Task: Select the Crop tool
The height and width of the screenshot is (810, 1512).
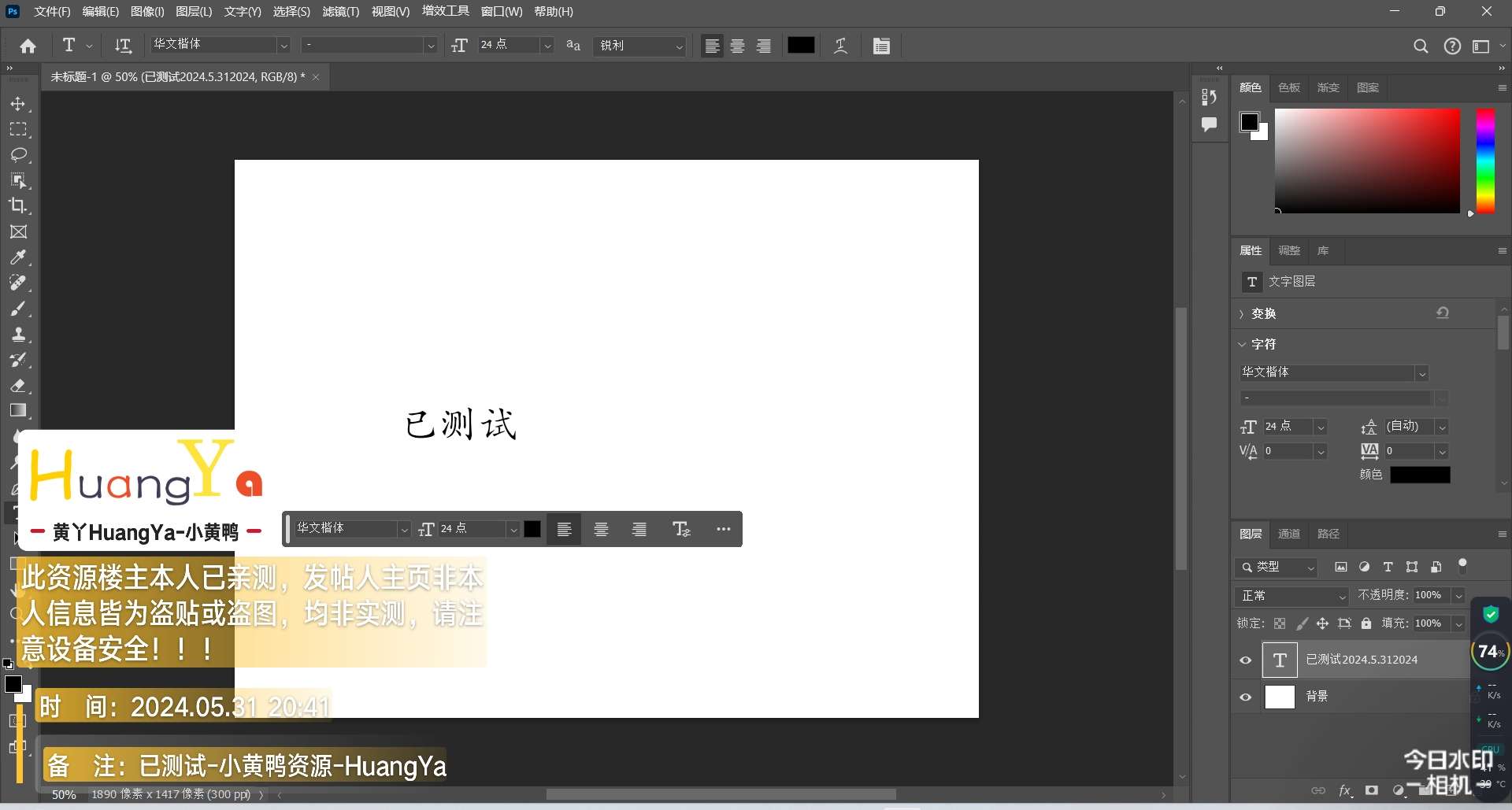Action: (18, 205)
